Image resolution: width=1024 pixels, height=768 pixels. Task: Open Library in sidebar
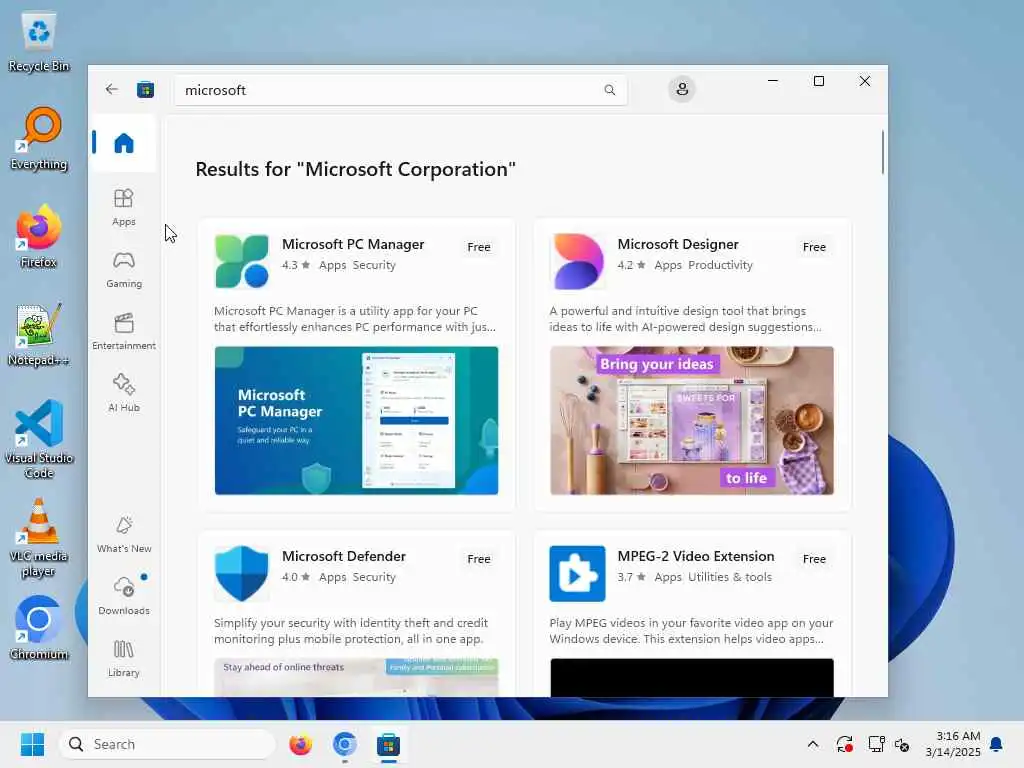[123, 658]
